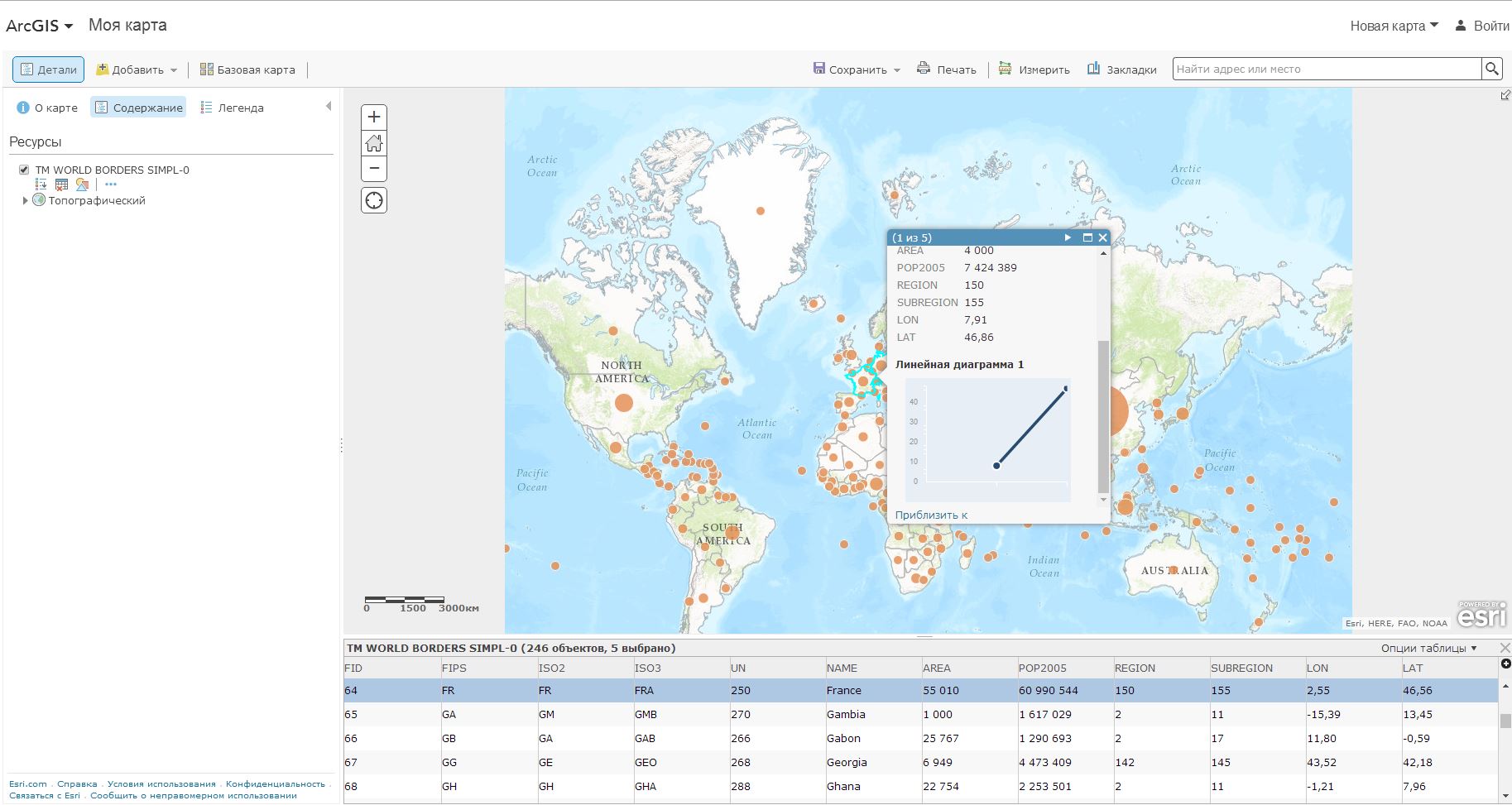The image size is (1512, 805).
Task: Open the Опции таблицы dropdown
Action: tap(1428, 648)
